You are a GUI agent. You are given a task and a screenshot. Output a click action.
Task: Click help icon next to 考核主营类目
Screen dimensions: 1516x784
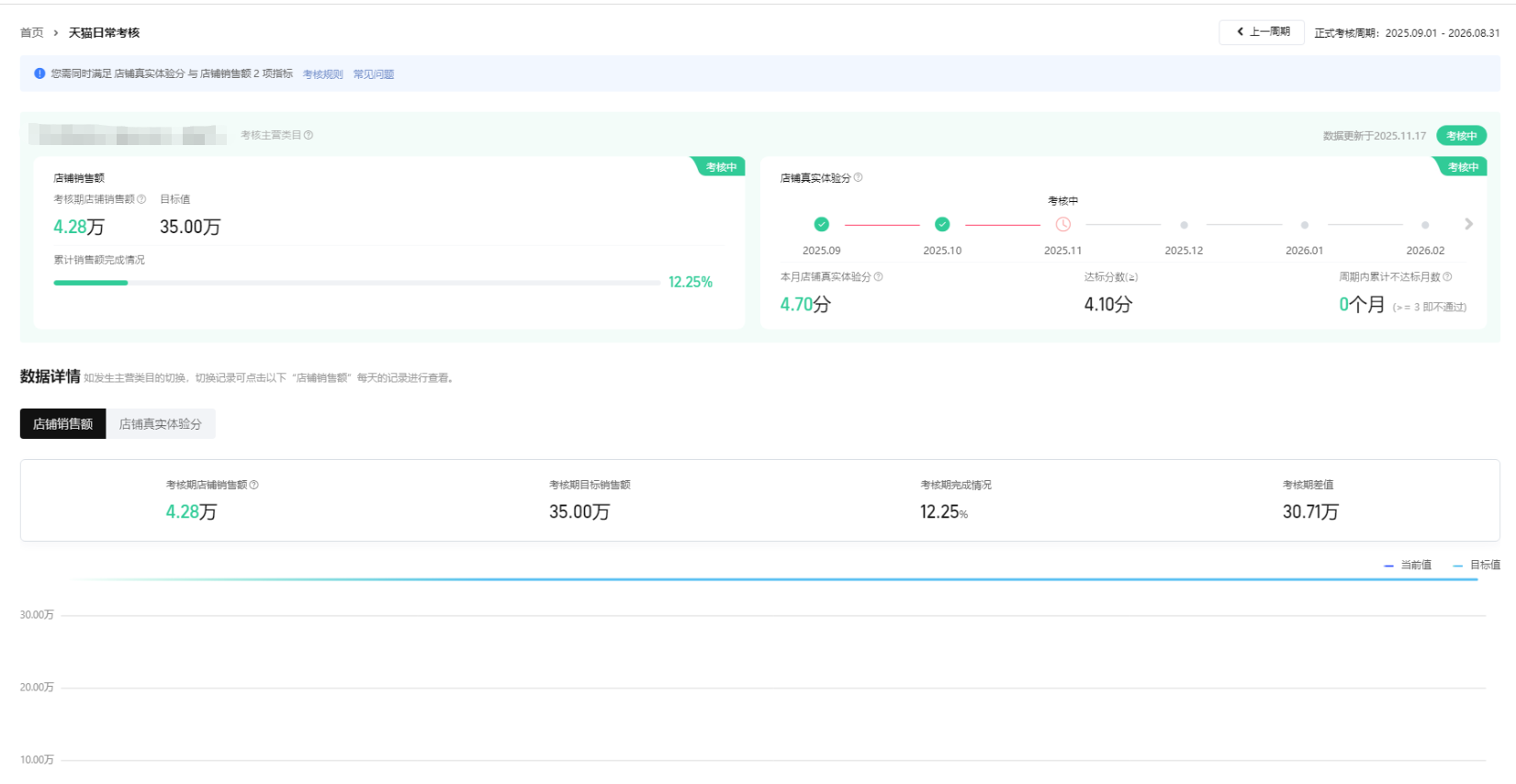309,135
